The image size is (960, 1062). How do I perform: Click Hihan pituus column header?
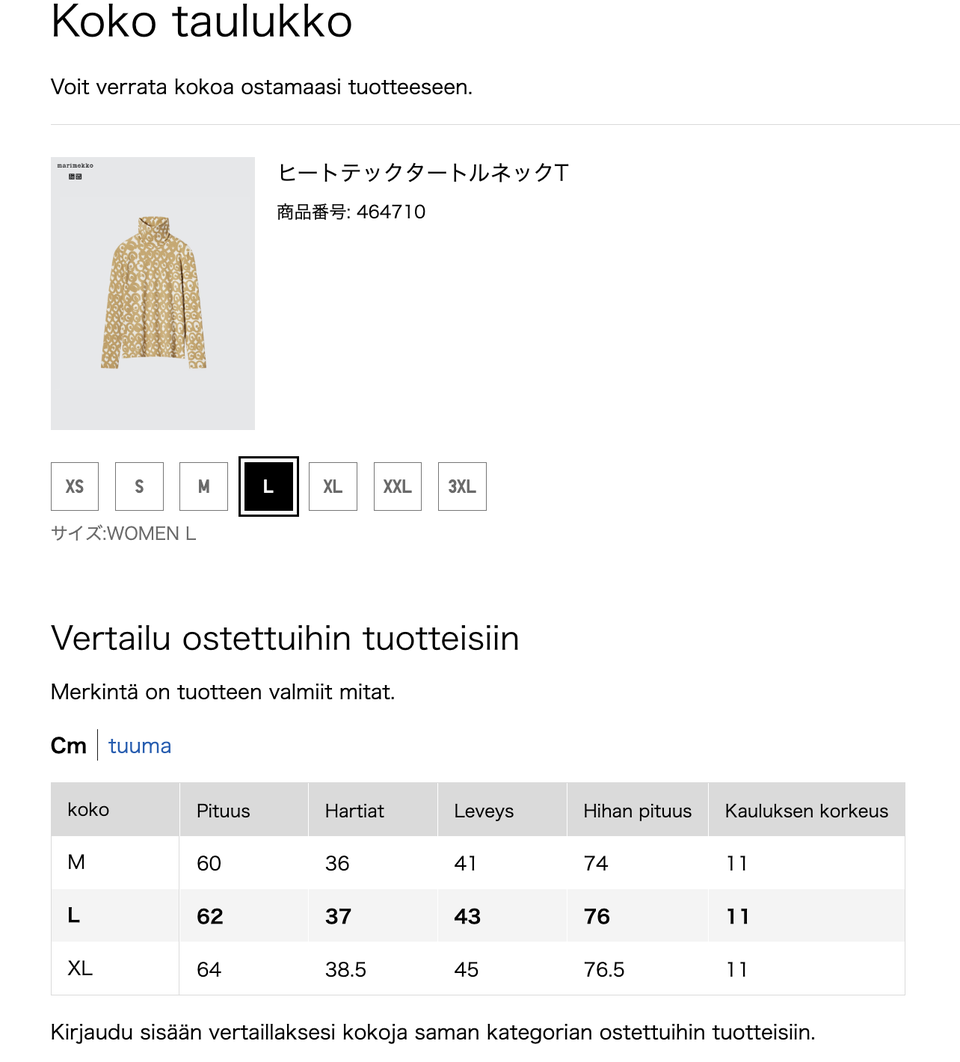(637, 811)
